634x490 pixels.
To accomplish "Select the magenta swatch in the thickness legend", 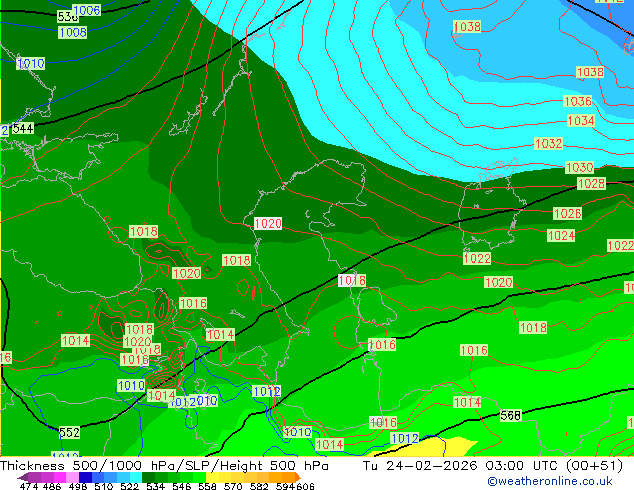I will pyautogui.click(x=60, y=477).
